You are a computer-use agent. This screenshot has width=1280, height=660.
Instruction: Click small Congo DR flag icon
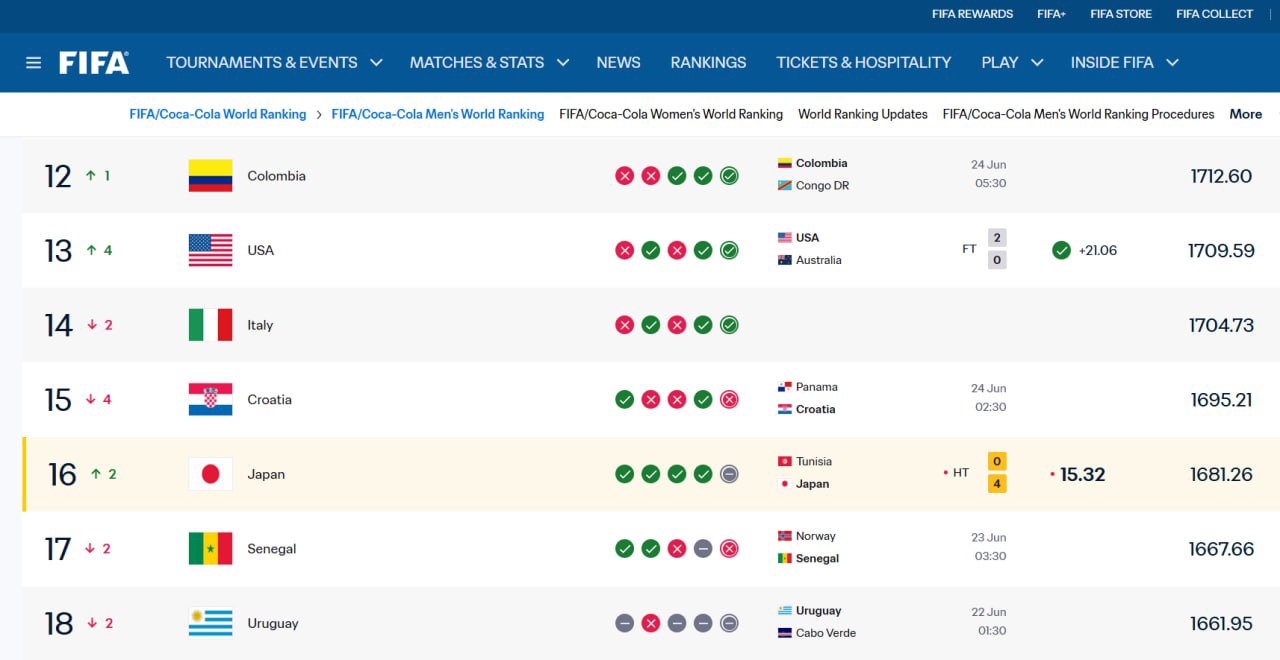point(785,186)
